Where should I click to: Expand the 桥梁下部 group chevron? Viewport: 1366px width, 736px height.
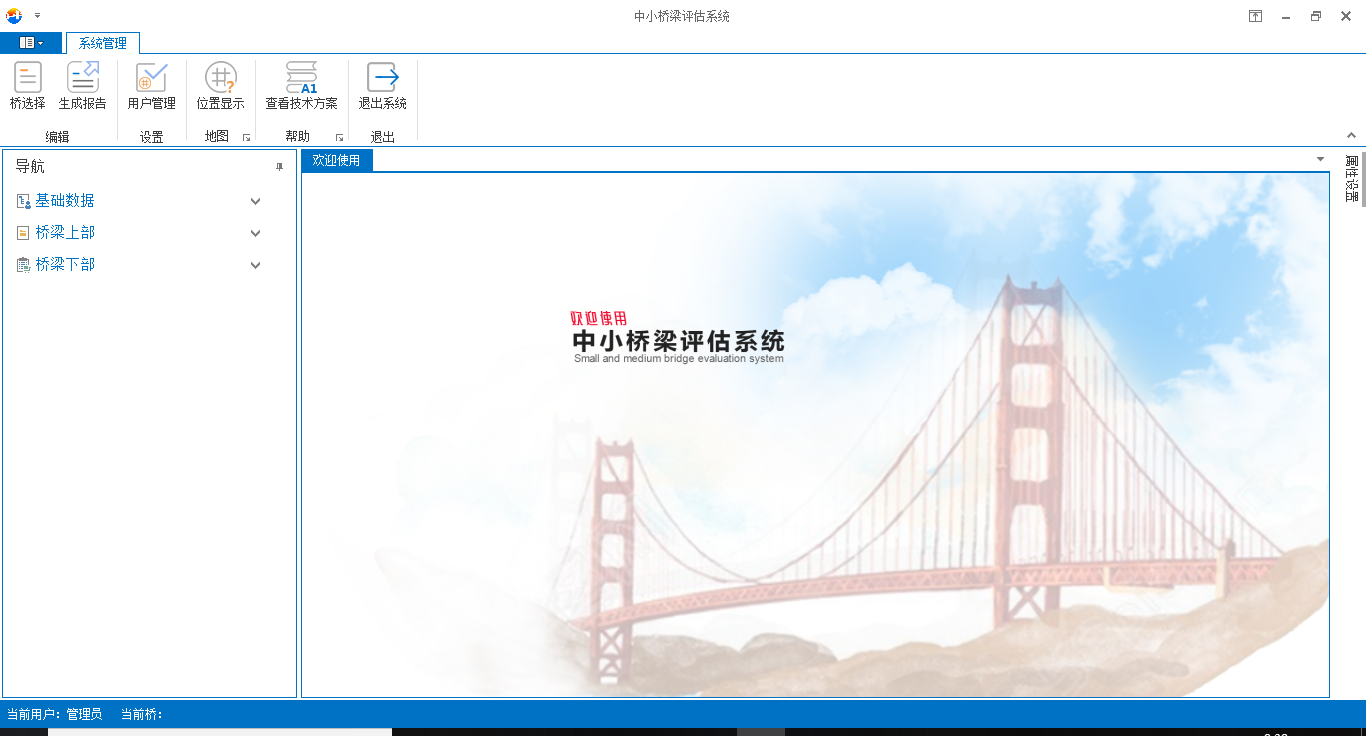click(x=255, y=265)
